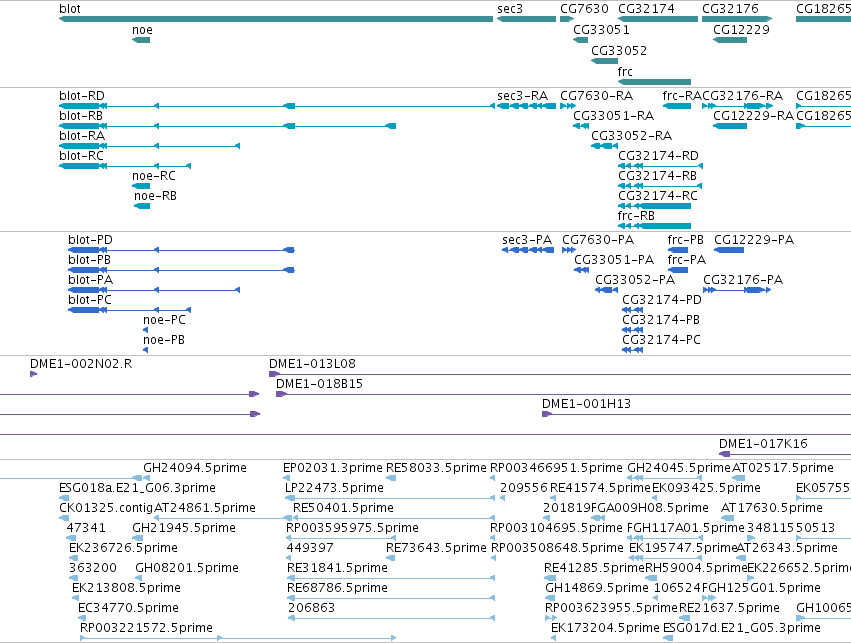Select the CG33052-PA protein label
The height and width of the screenshot is (643, 851).
635,281
